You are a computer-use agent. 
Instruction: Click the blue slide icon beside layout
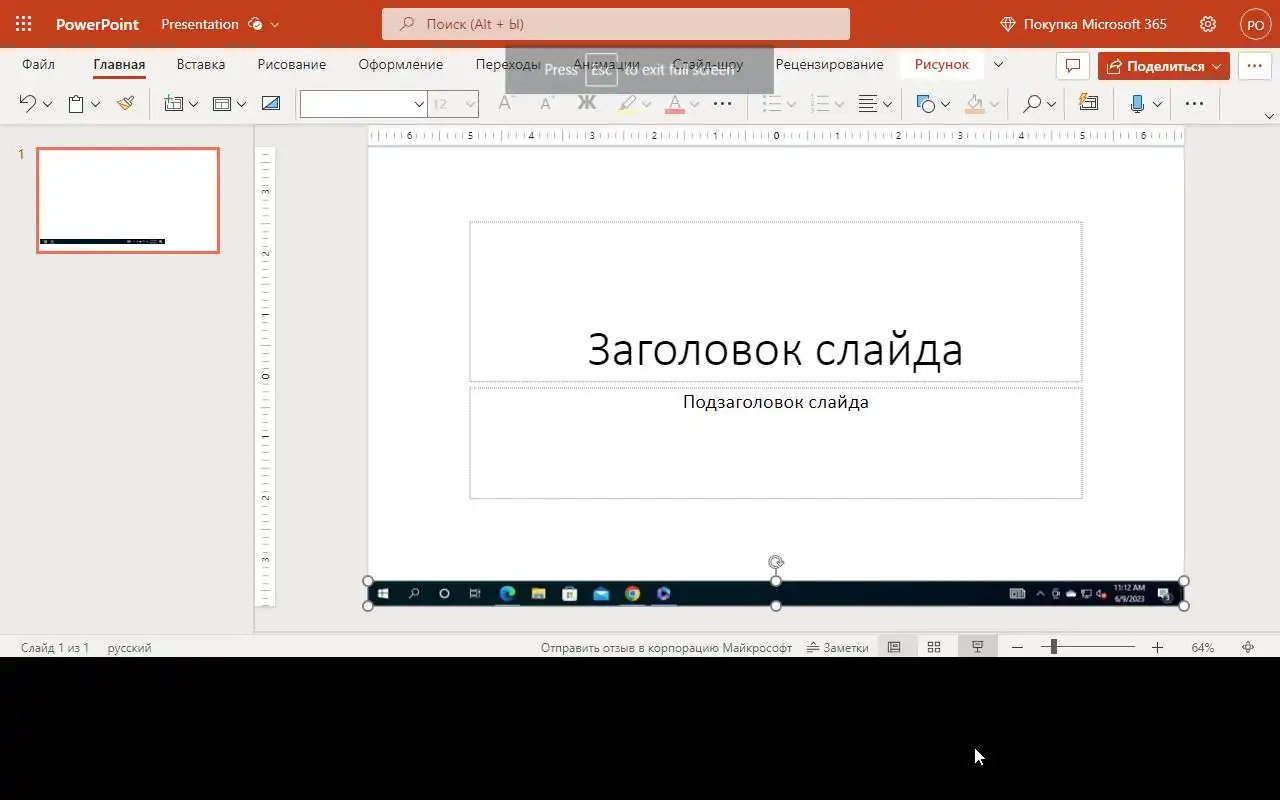270,103
